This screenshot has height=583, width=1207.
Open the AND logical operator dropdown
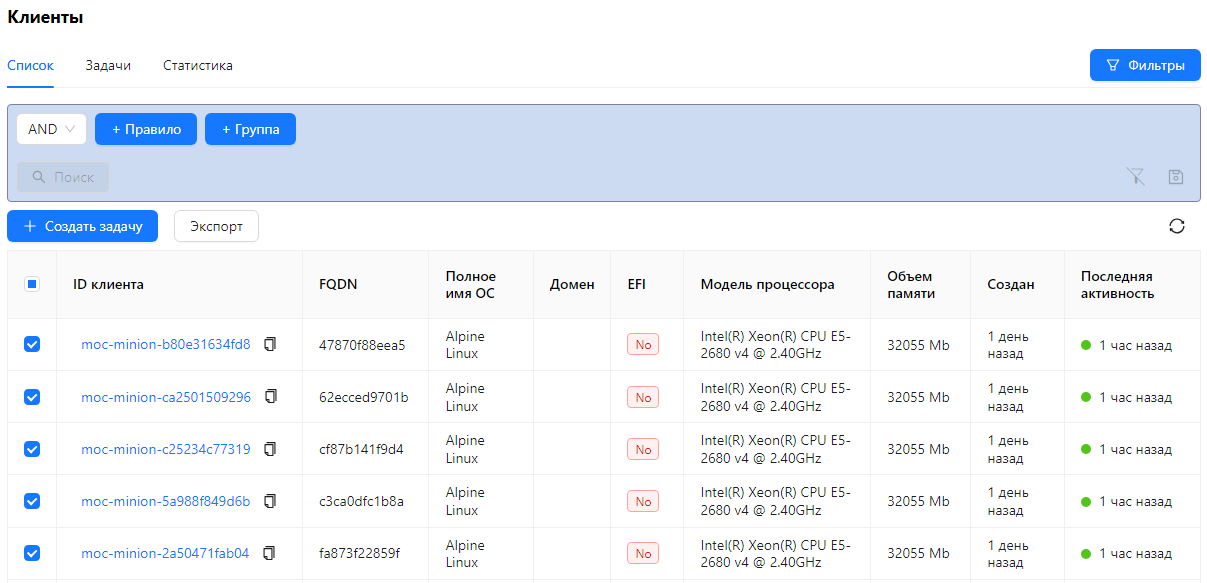tap(51, 129)
